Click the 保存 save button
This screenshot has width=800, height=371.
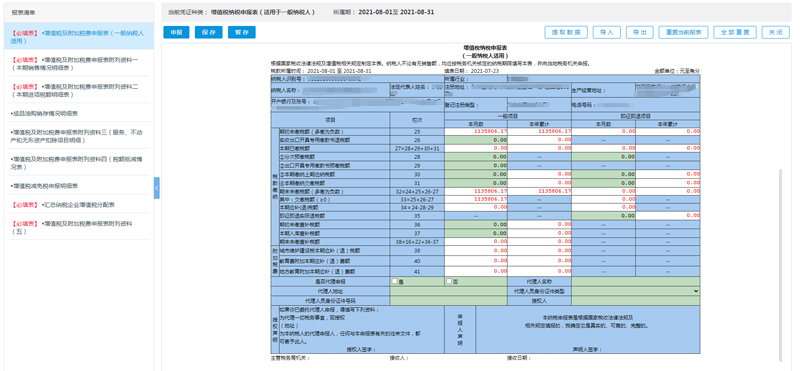point(208,32)
